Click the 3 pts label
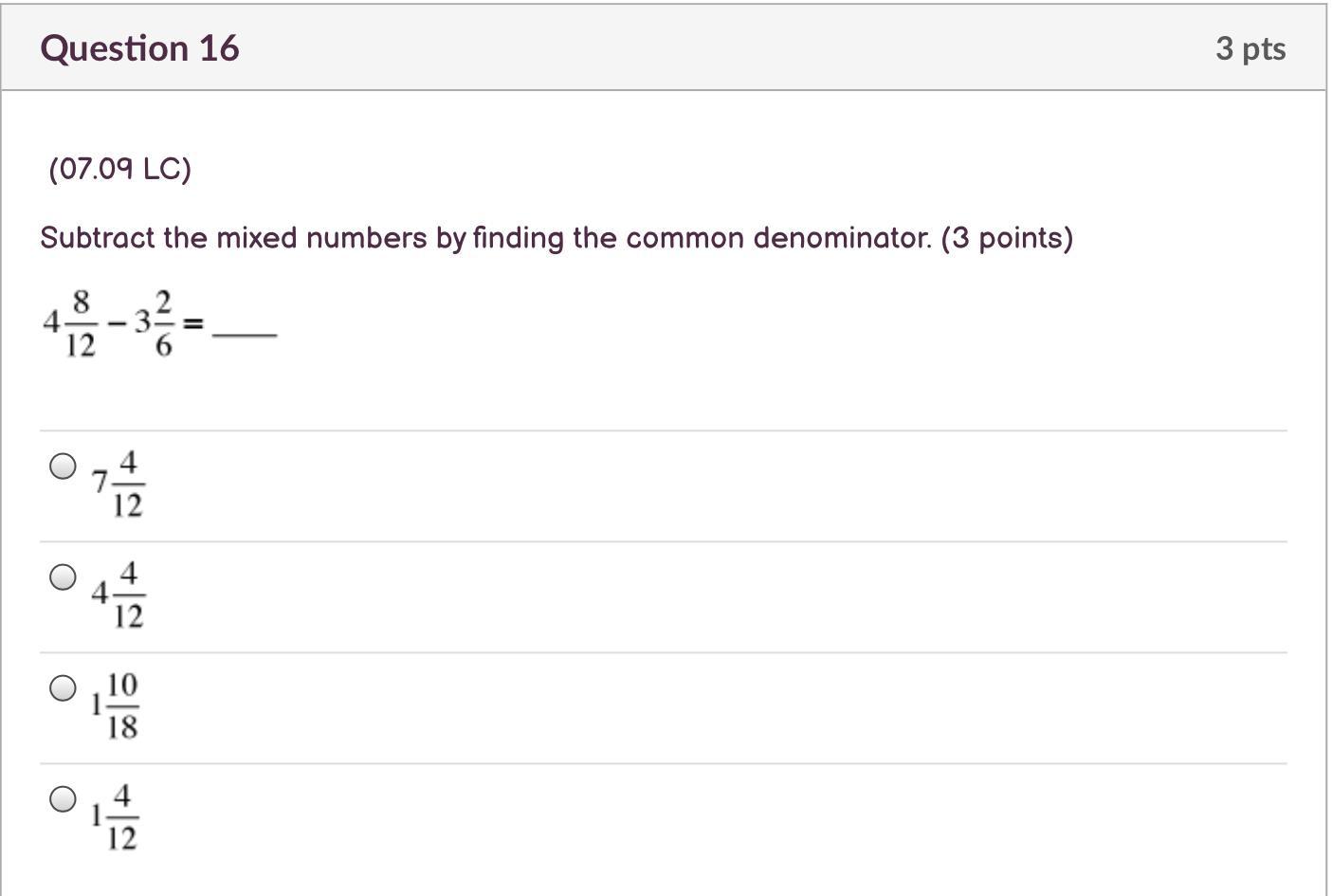The width and height of the screenshot is (1332, 896). pyautogui.click(x=1250, y=48)
